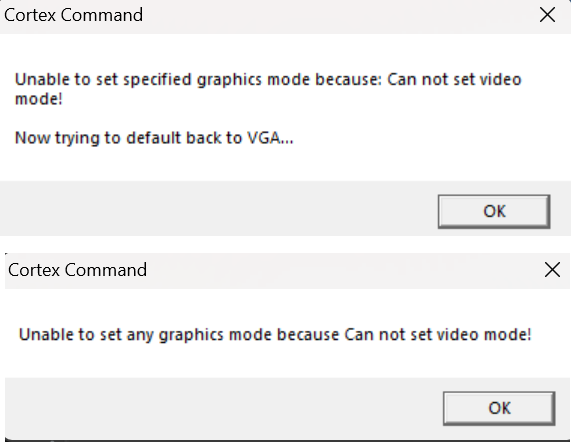Viewport: 580px width, 445px height.
Task: Click the word 'specified' in the upper message
Action: tap(157, 80)
